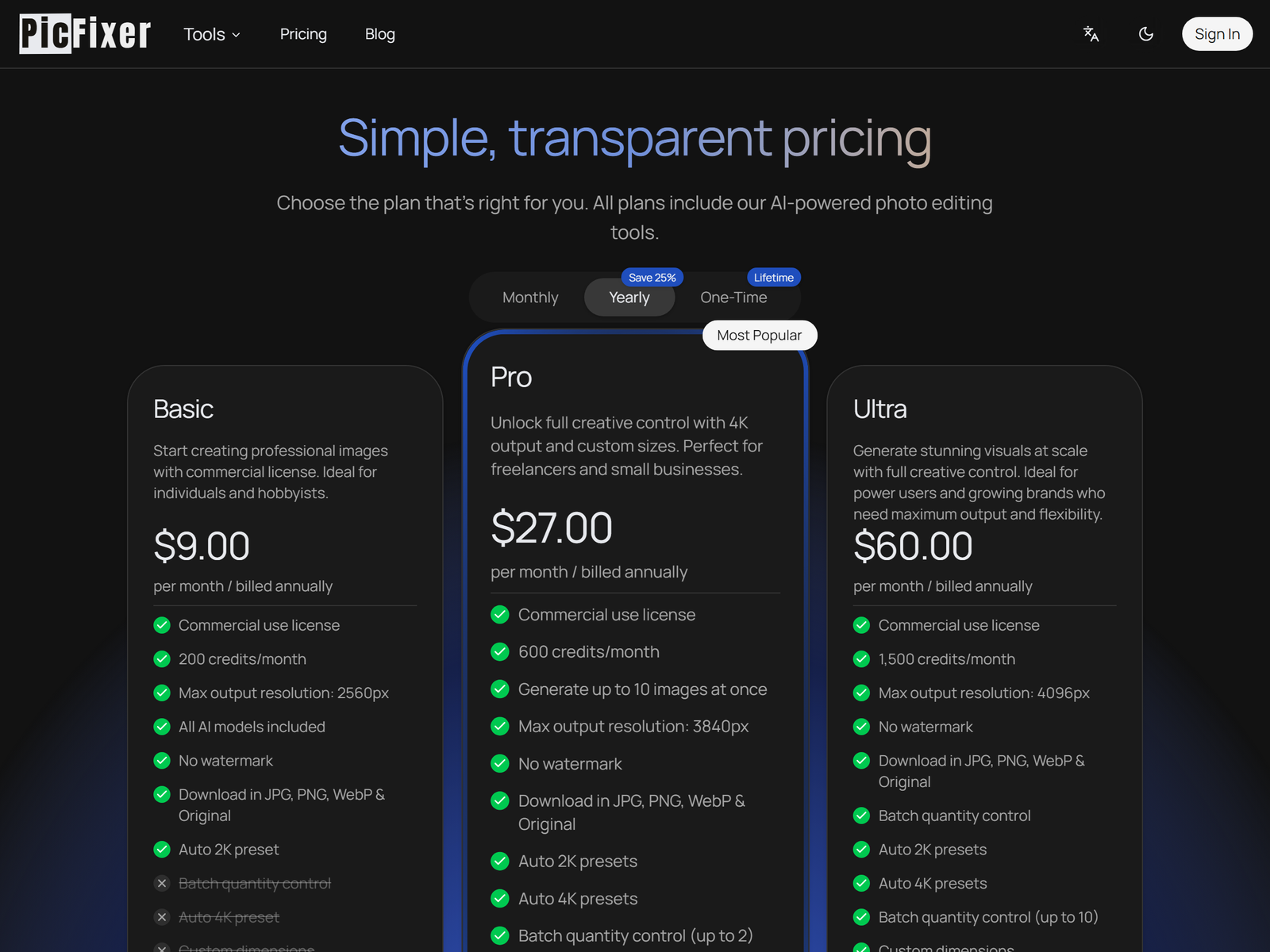Click check icon beside All AI models included
Viewport: 1270px width, 952px height.
tap(162, 727)
